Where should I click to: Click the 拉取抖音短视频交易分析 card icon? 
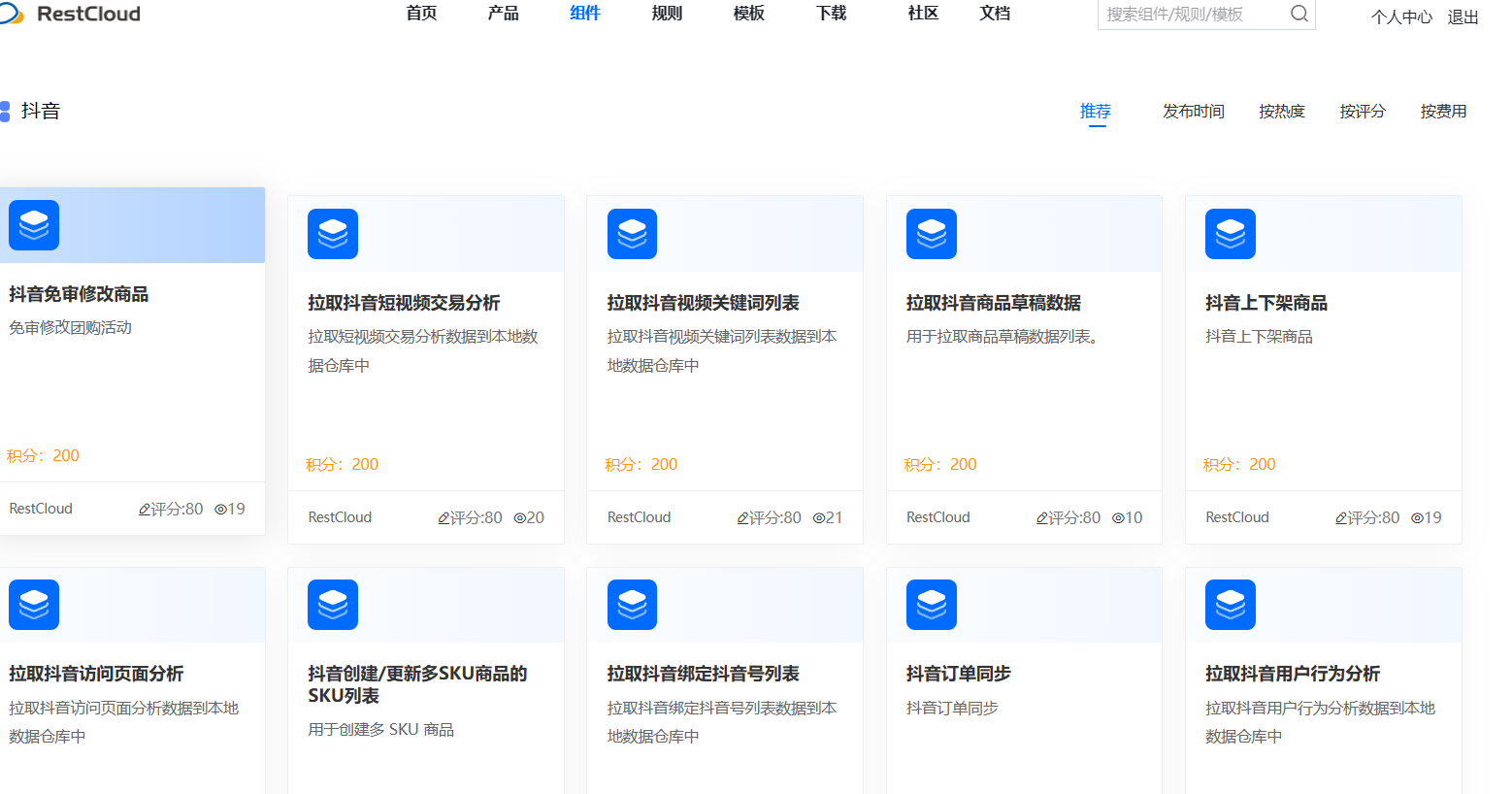333,234
